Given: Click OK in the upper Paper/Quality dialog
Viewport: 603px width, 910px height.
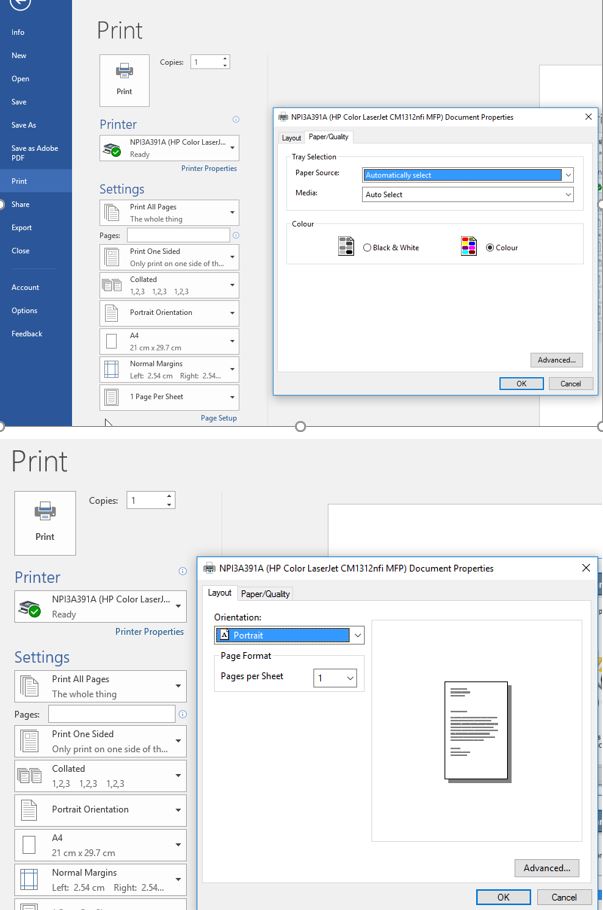Looking at the screenshot, I should coord(521,384).
